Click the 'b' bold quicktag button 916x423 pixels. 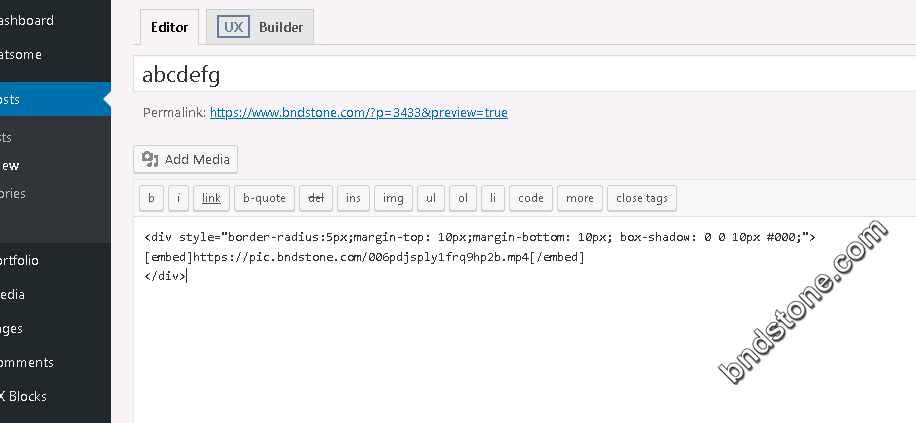151,198
